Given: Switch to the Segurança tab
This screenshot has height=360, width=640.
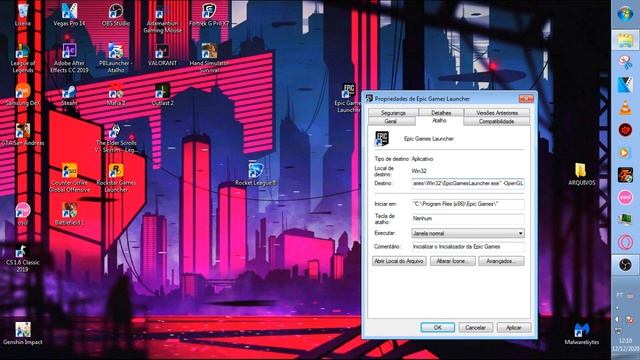Looking at the screenshot, I should 393,112.
